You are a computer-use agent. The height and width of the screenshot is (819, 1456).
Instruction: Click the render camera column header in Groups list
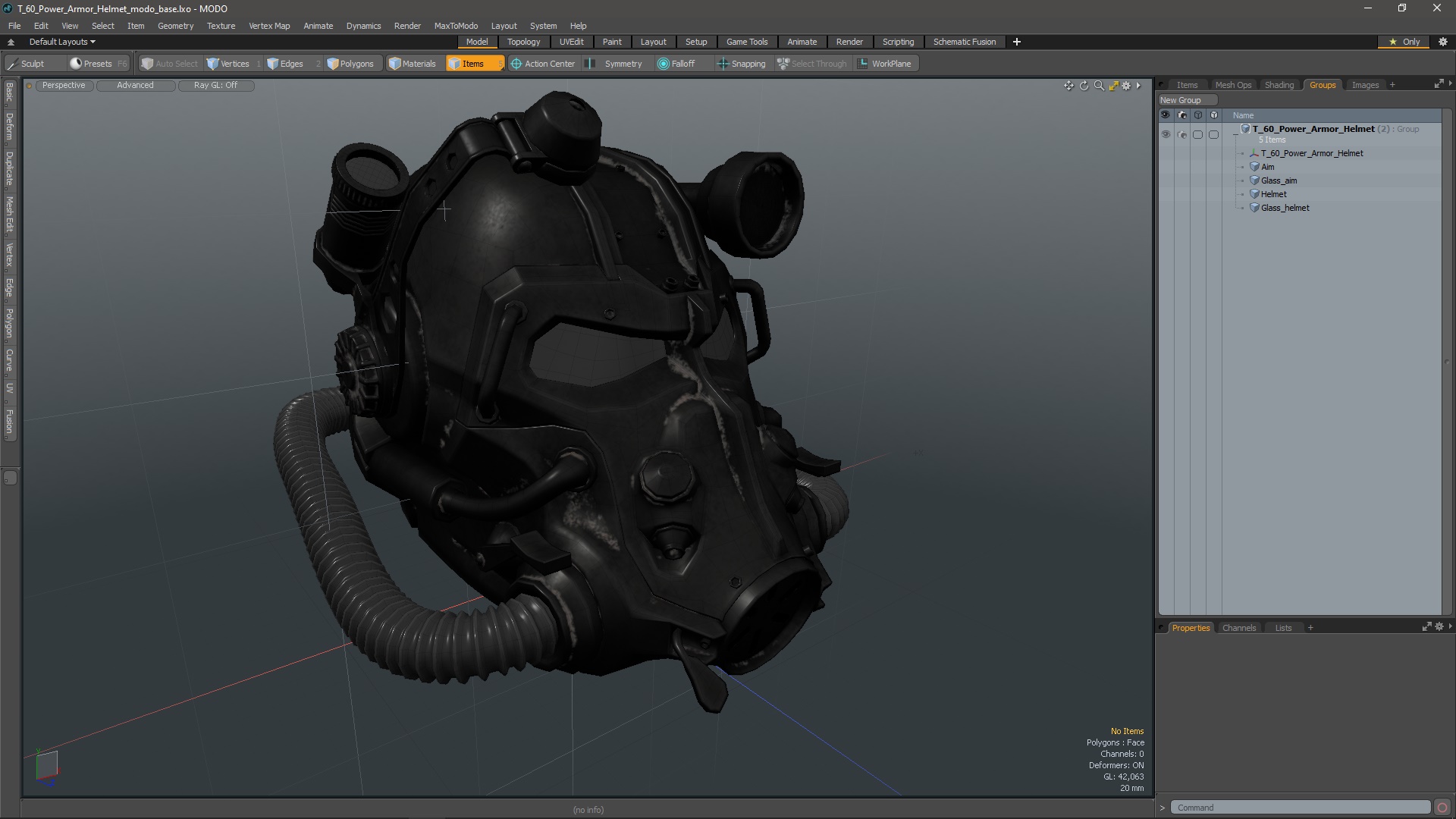click(x=1181, y=115)
